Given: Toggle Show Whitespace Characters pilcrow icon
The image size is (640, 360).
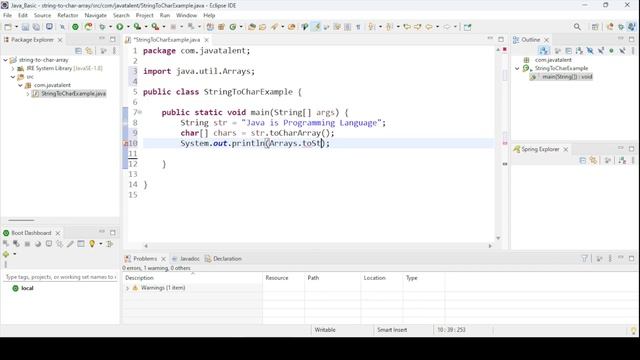Looking at the screenshot, I should click(x=358, y=27).
